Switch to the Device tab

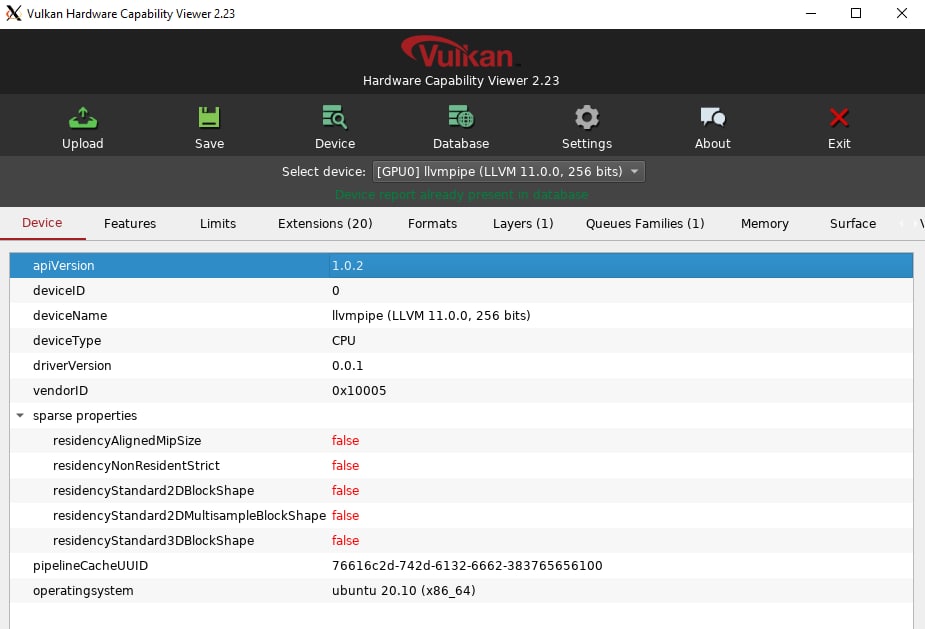42,223
